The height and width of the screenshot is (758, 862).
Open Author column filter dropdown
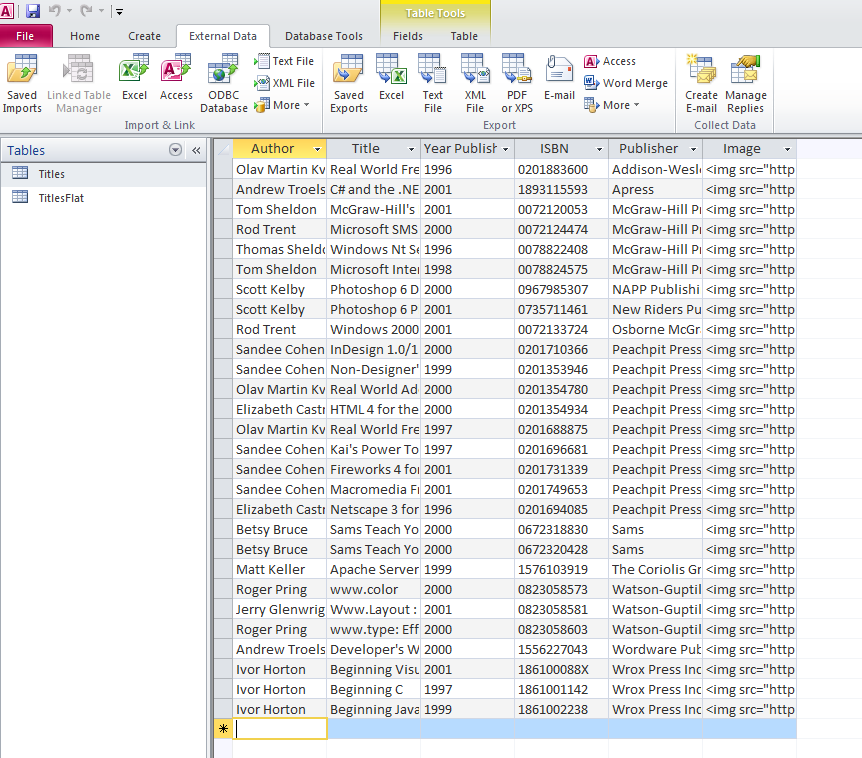pyautogui.click(x=317, y=149)
